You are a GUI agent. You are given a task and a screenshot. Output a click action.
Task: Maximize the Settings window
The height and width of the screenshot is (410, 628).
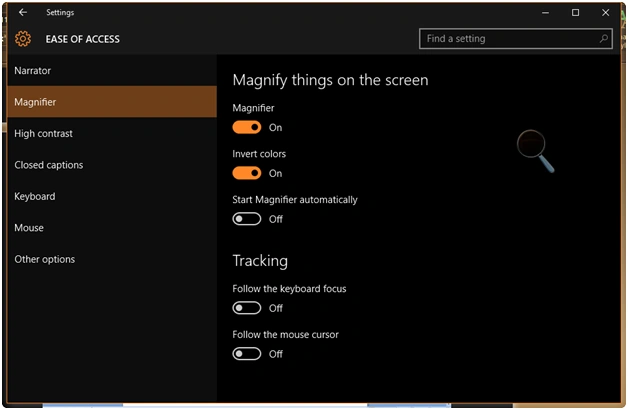pos(575,12)
